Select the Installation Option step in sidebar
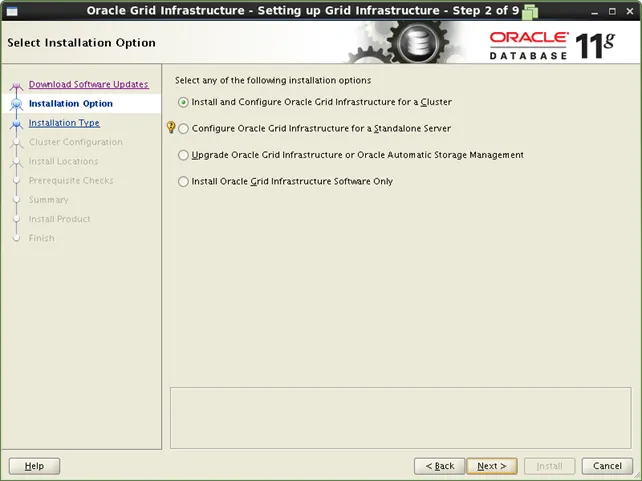The height and width of the screenshot is (481, 642). click(71, 104)
